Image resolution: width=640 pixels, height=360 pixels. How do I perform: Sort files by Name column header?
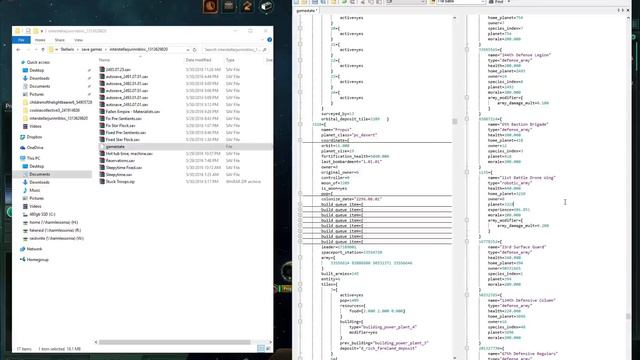(x=104, y=60)
